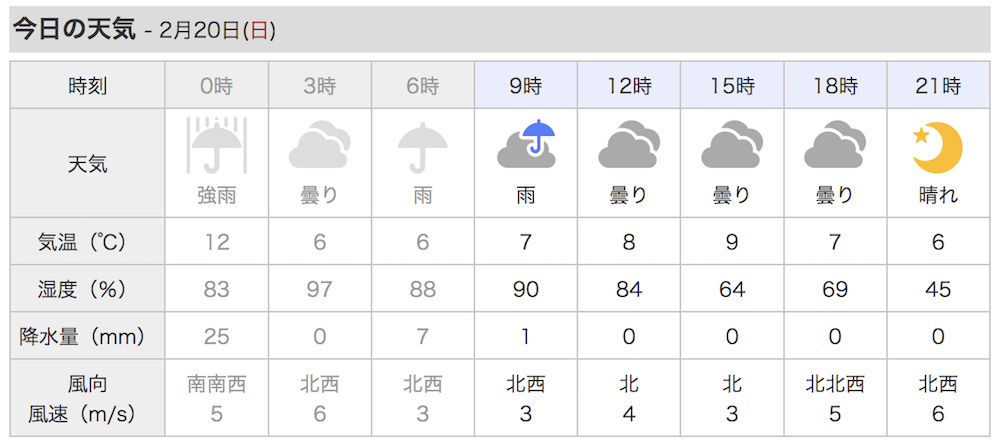Click the 風向 風速 (m/s) row header
The image size is (1000, 444).
(87, 399)
